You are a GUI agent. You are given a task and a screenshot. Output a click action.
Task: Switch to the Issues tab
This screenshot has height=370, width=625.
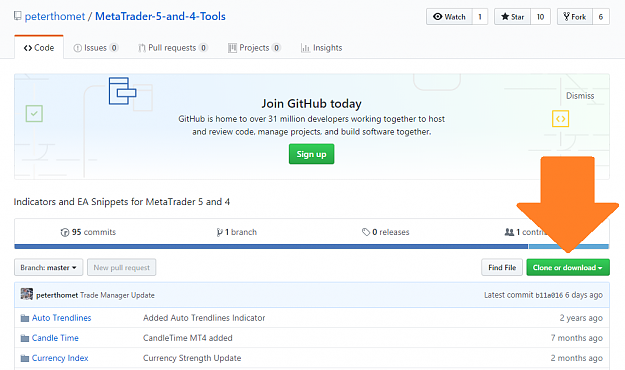[96, 48]
